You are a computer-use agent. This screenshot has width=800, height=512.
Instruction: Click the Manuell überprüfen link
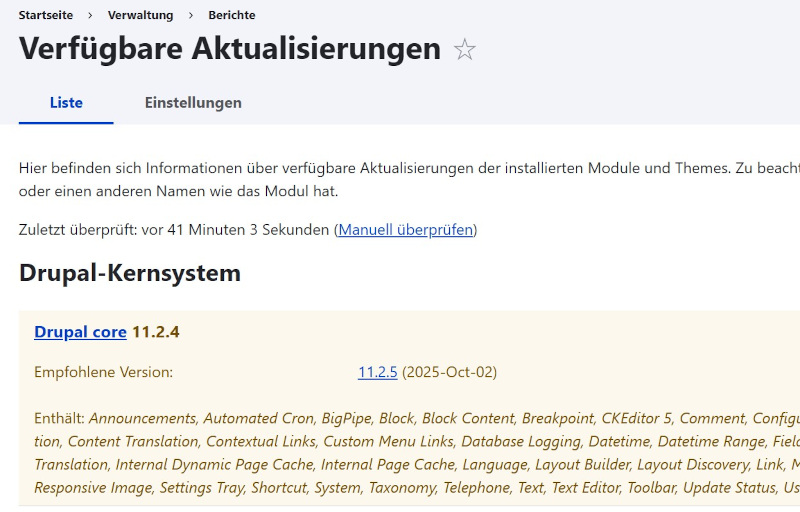click(x=405, y=229)
